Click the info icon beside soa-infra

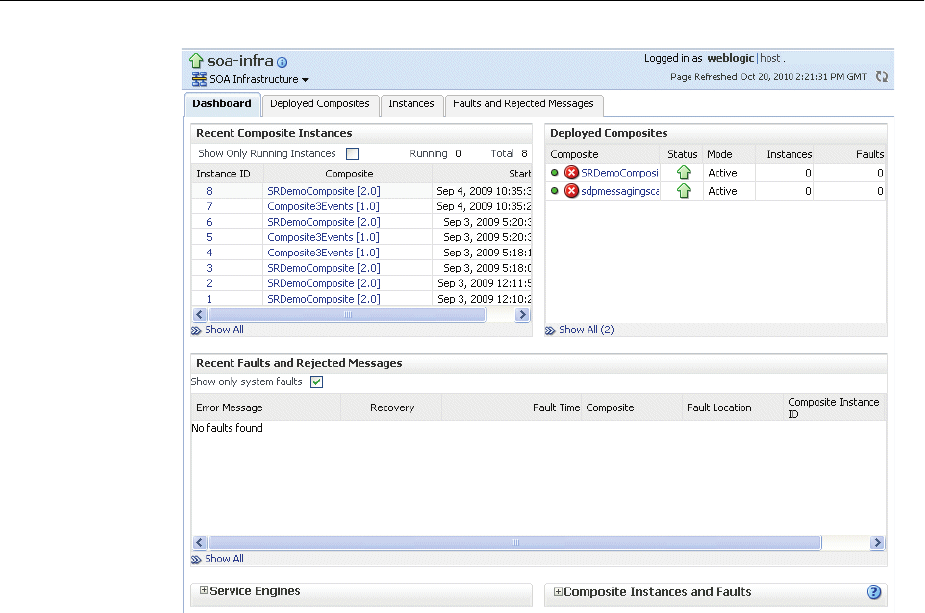(x=282, y=62)
